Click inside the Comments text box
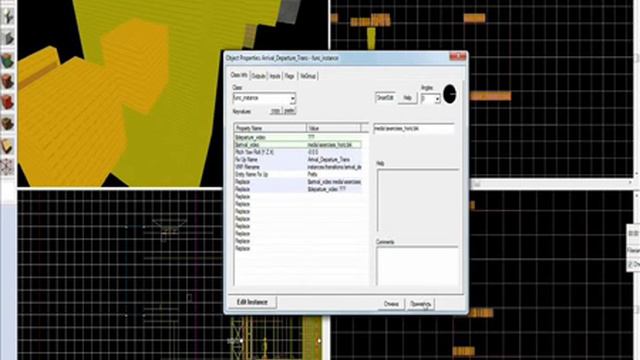This screenshot has width=640, height=360. point(417,266)
